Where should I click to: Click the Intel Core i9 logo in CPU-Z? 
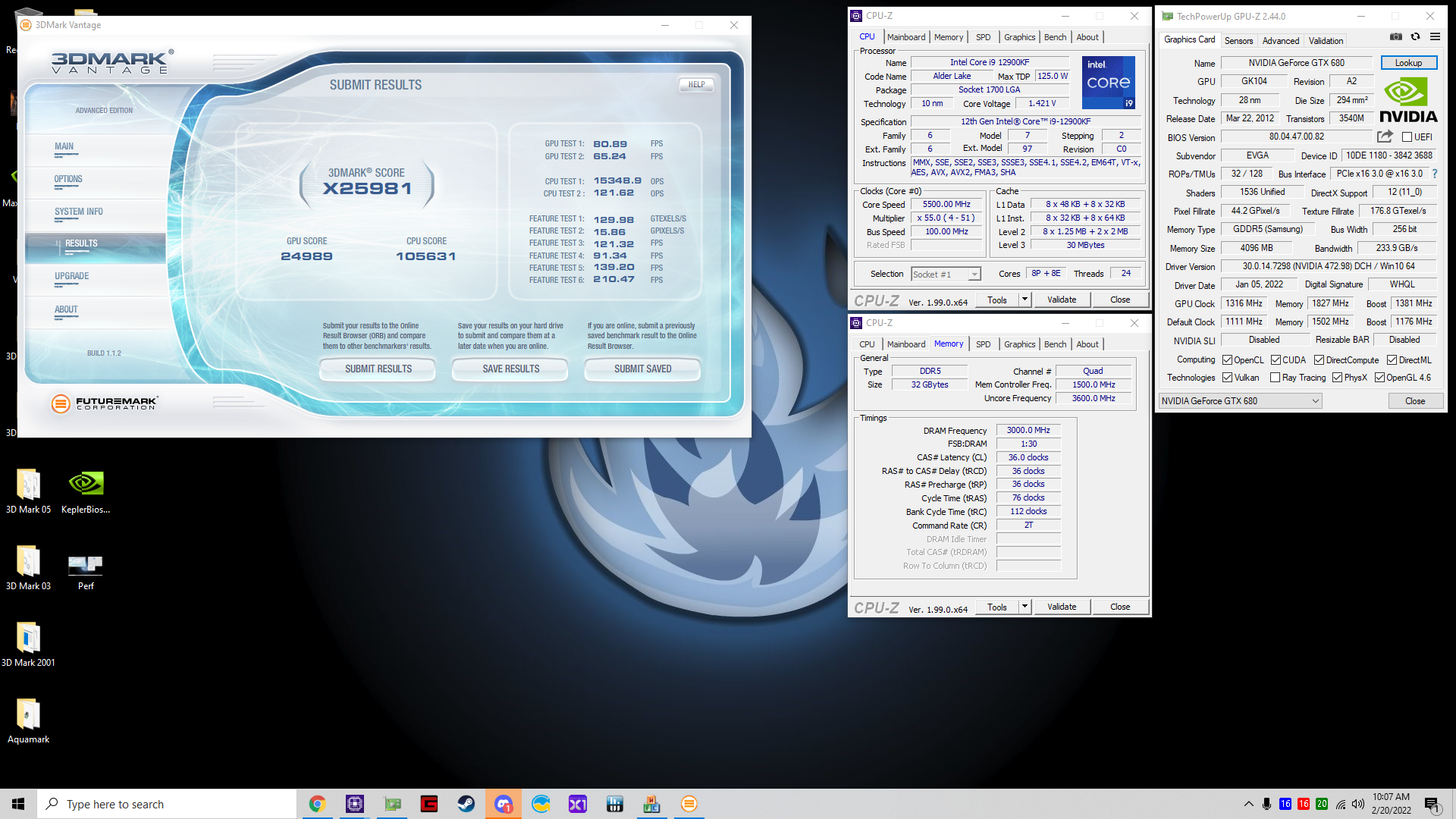click(x=1108, y=82)
